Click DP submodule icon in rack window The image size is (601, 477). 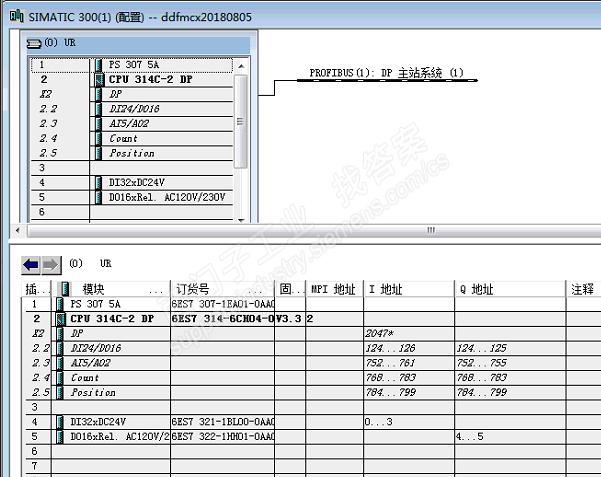[x=99, y=94]
